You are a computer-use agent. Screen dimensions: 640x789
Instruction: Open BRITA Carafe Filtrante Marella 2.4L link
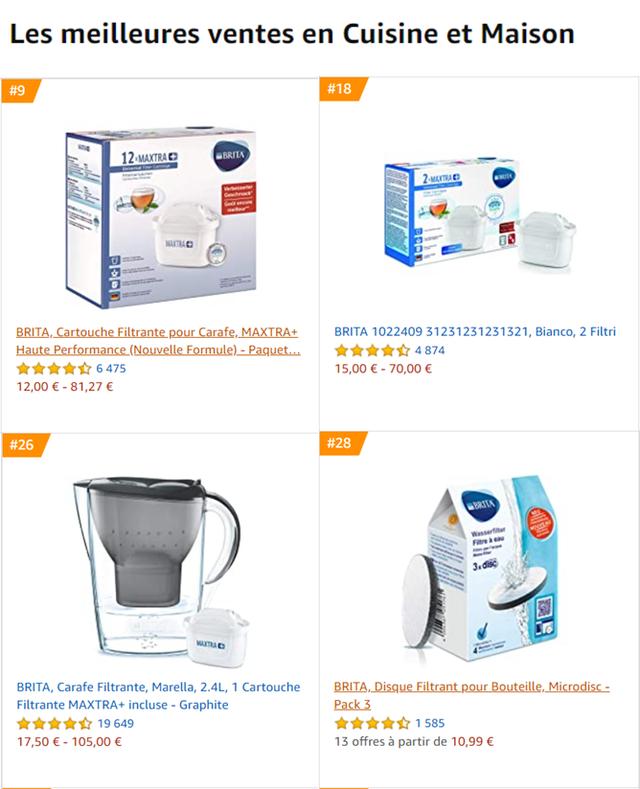click(158, 696)
